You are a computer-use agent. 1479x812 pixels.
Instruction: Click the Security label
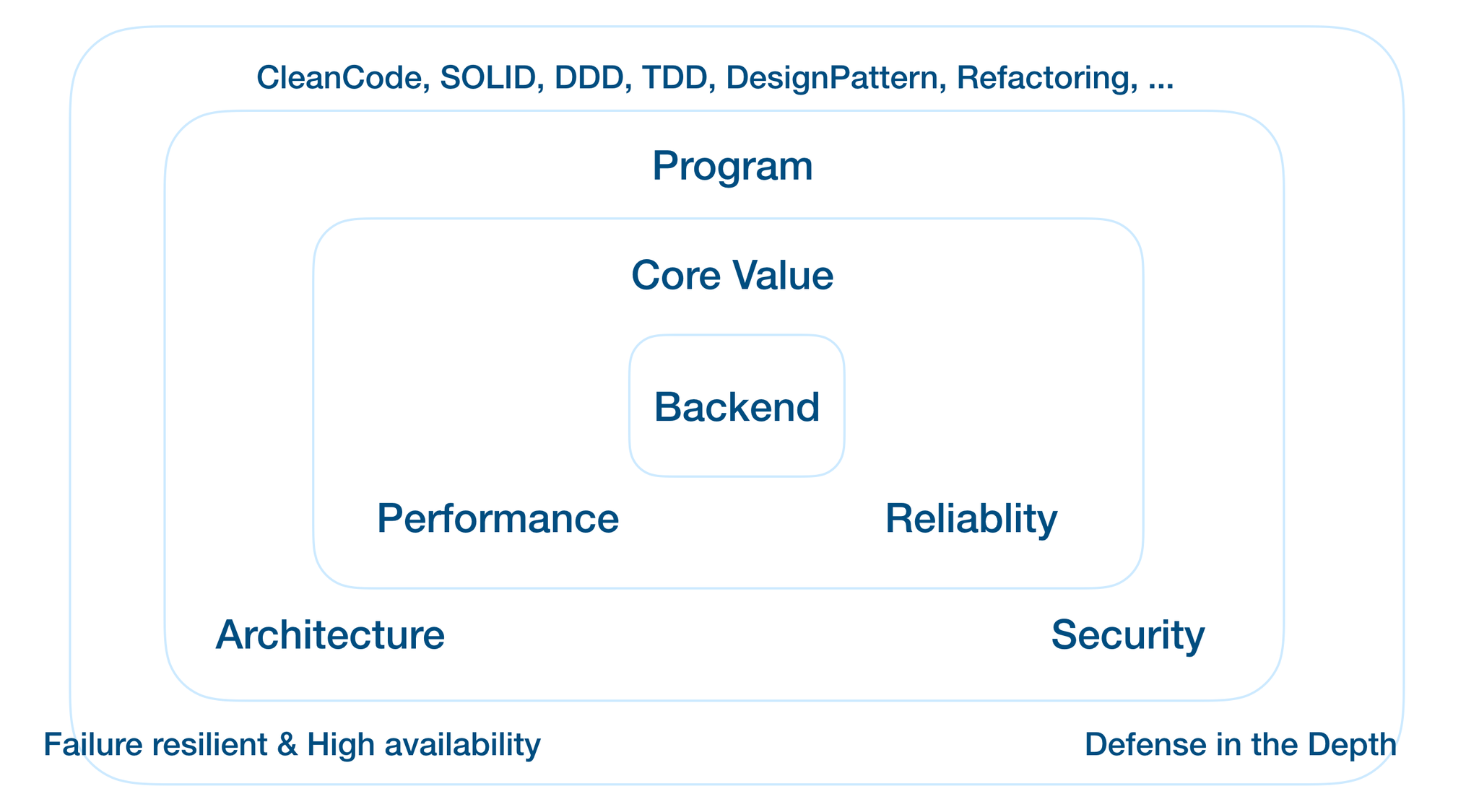[1128, 637]
